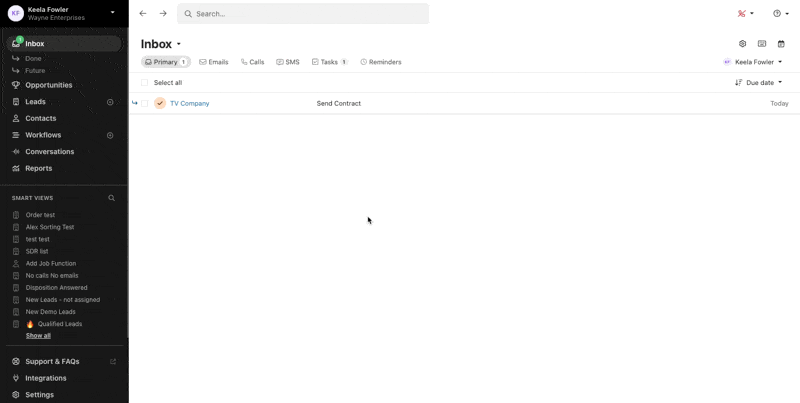The image size is (800, 403).
Task: Open the Done inbox subfolder
Action: tap(33, 59)
